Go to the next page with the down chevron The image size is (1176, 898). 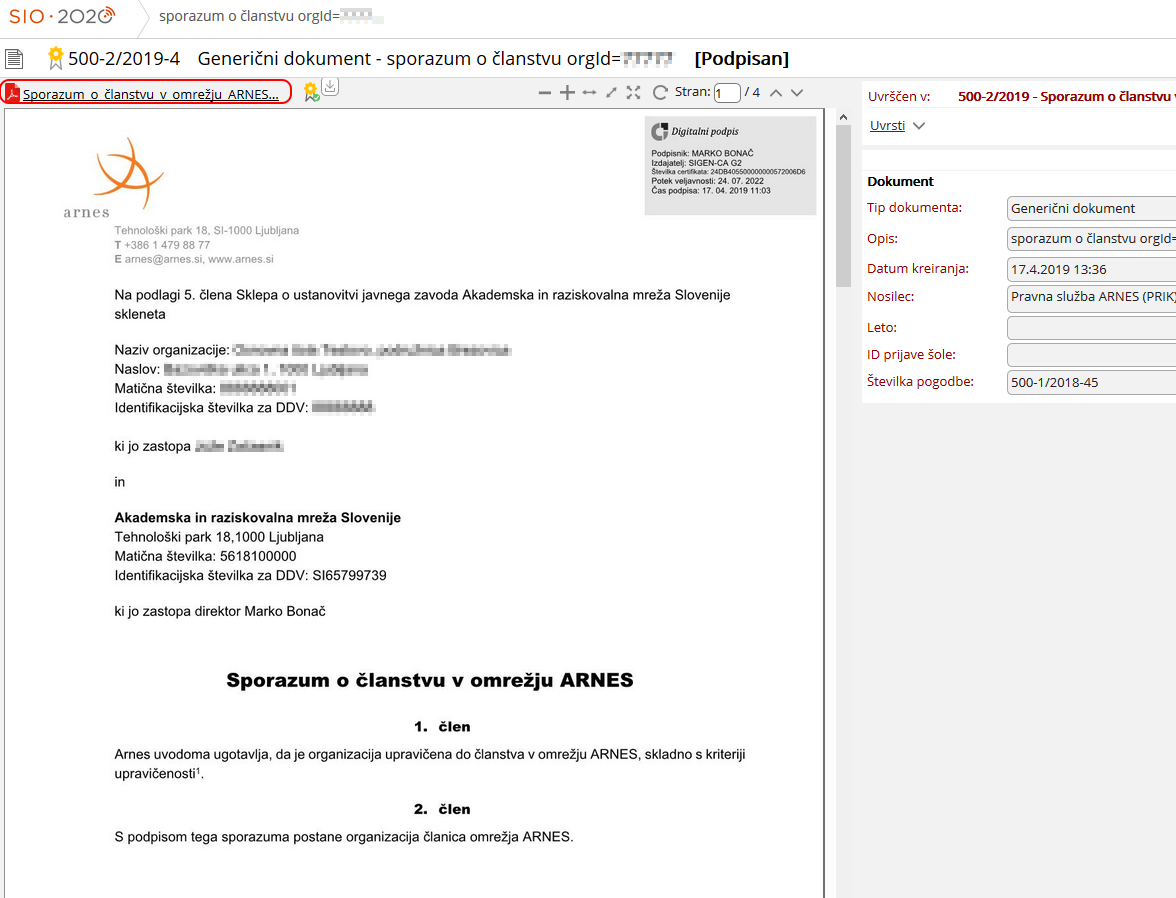797,93
